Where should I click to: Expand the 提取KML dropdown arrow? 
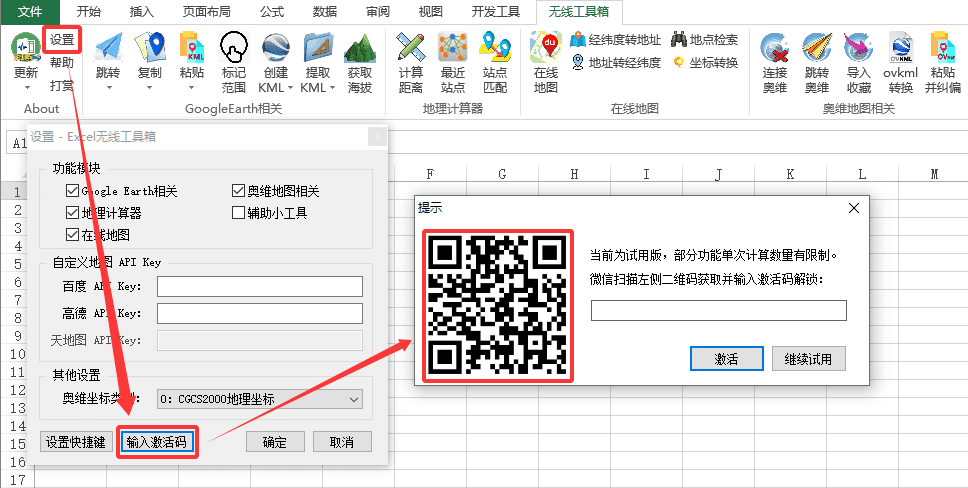coord(332,88)
